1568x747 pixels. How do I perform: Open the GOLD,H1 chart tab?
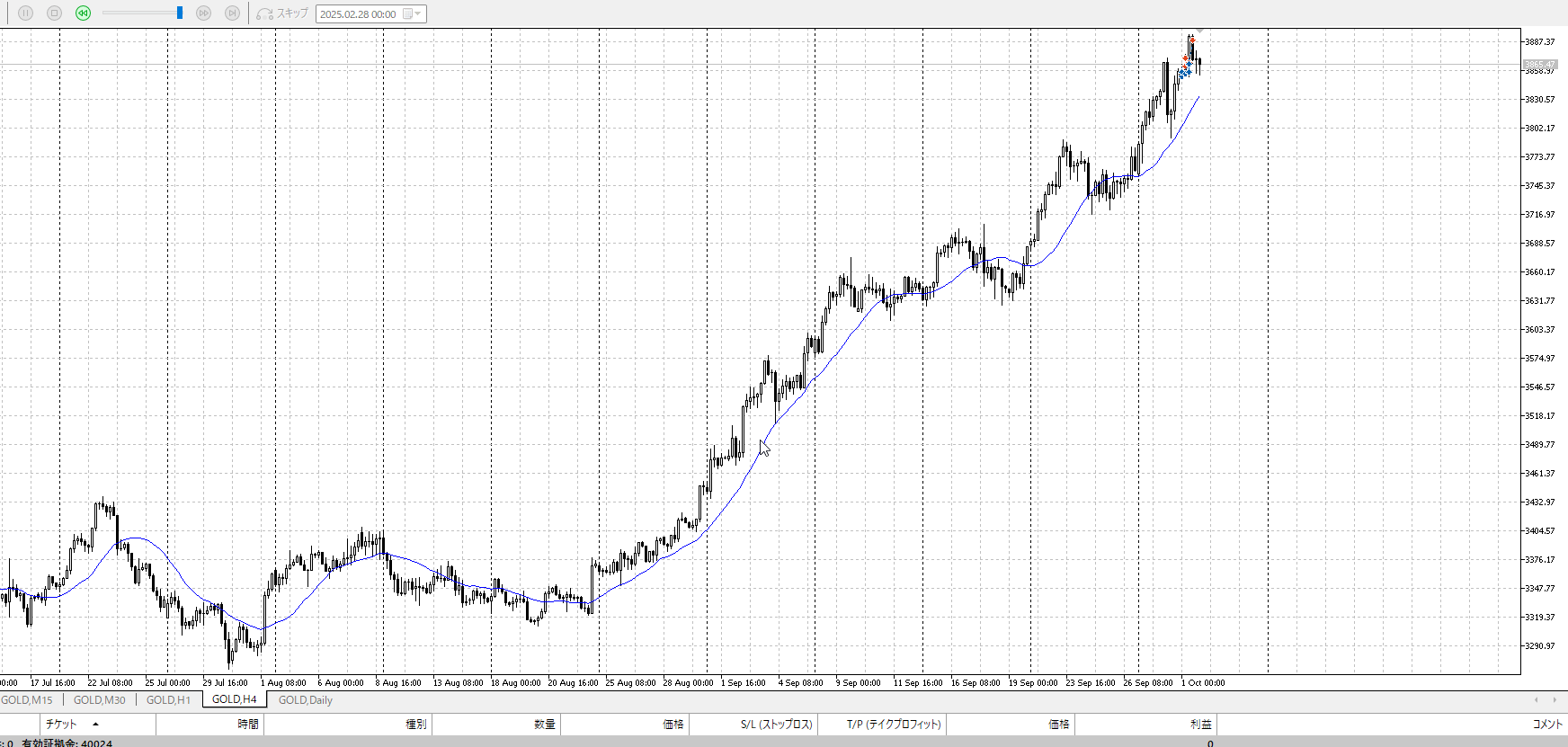[x=168, y=700]
